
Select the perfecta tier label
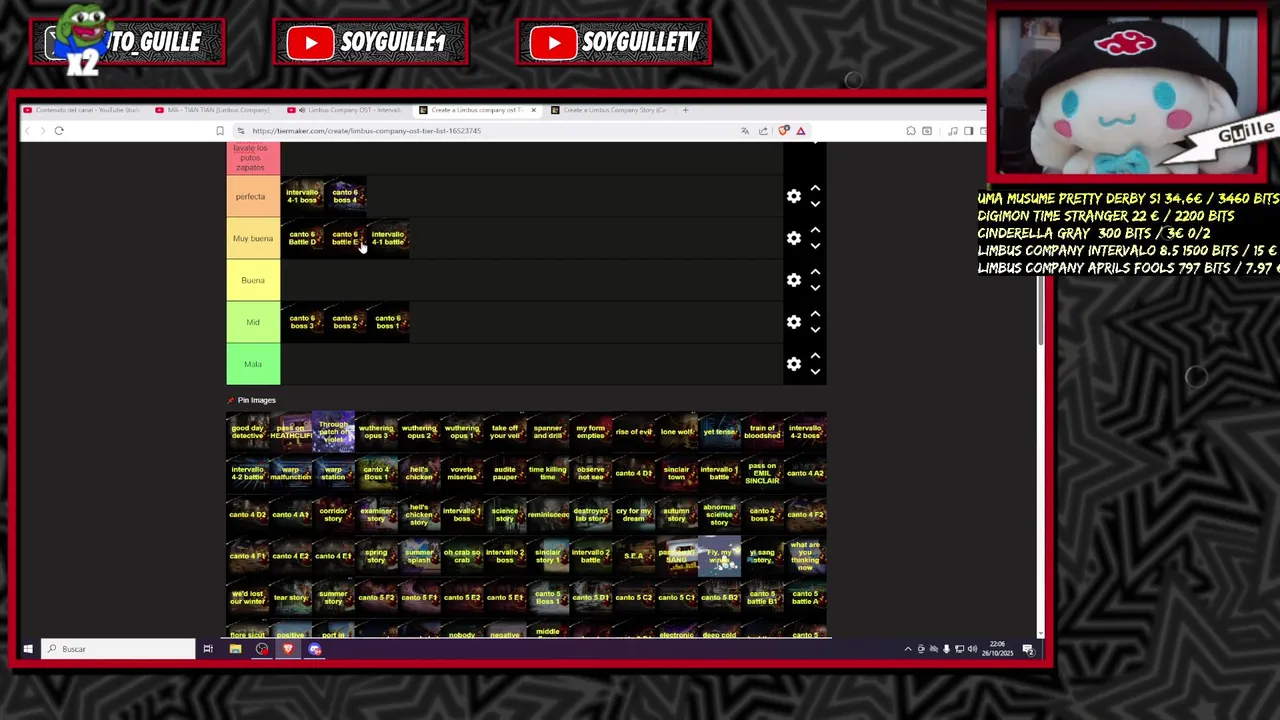pyautogui.click(x=253, y=196)
